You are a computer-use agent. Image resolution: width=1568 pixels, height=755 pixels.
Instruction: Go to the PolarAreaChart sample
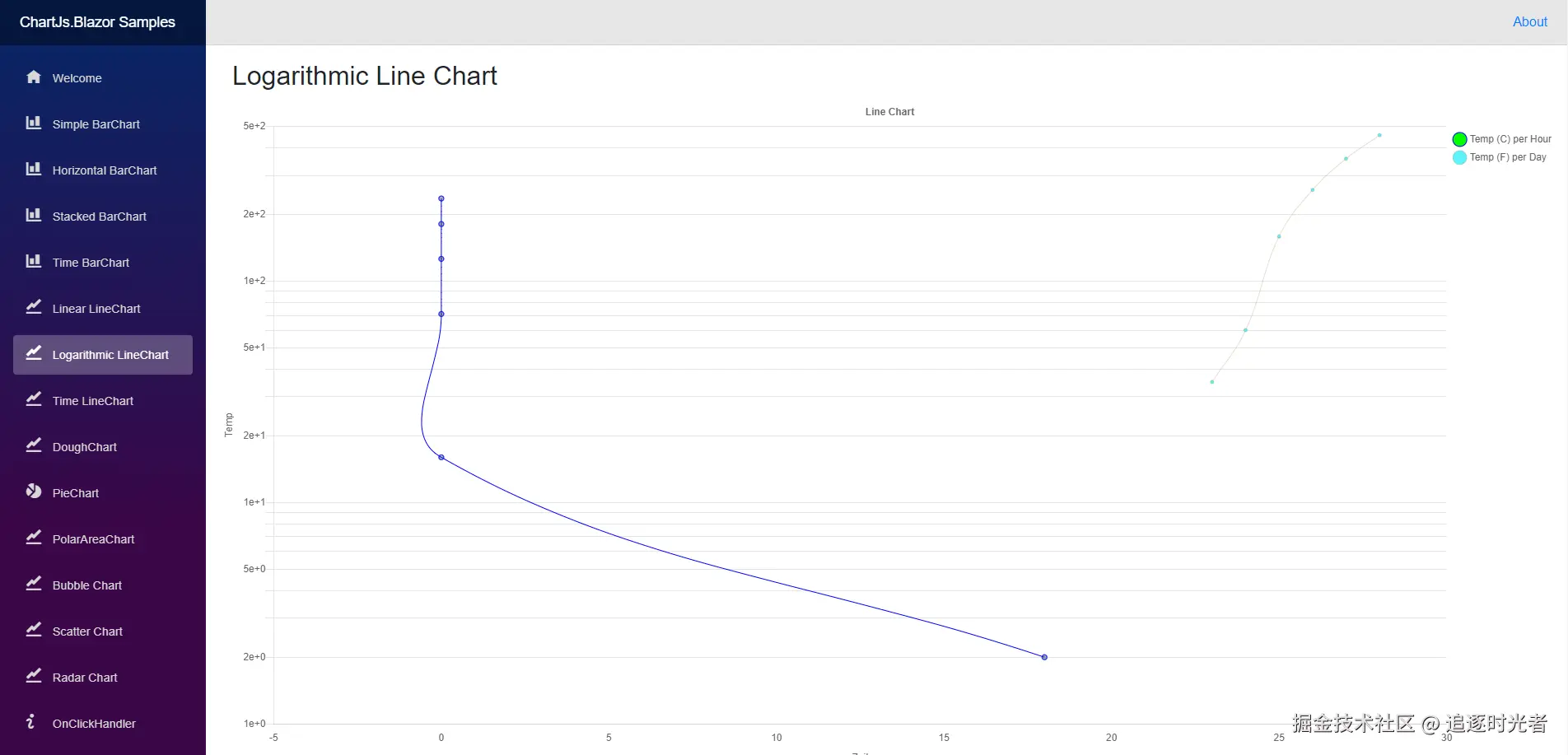93,539
